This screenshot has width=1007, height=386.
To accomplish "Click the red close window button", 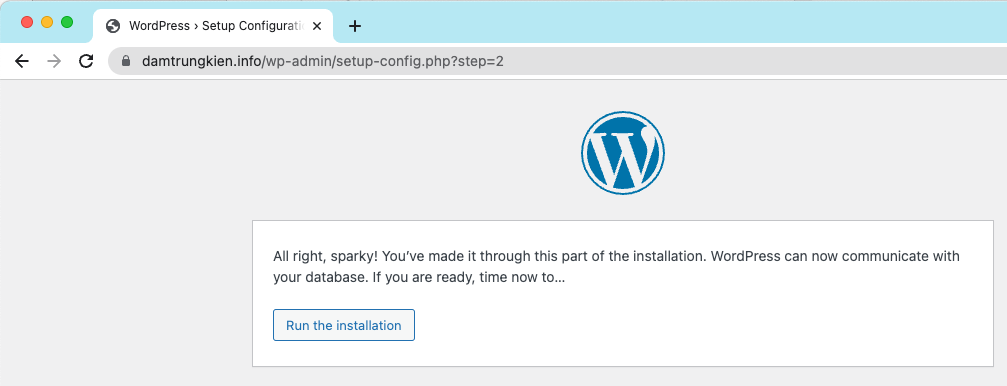I will 27,22.
